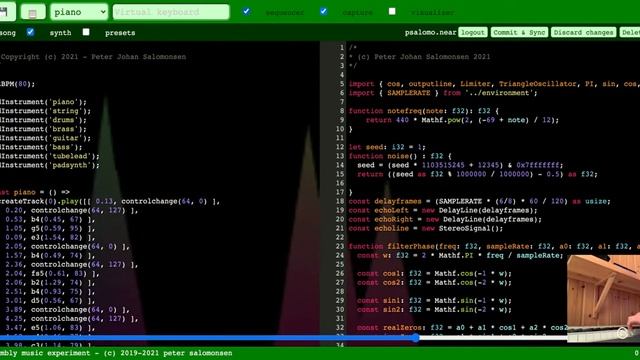This screenshot has width=640, height=360.
Task: Open the piano instrument dropdown
Action: (79, 12)
